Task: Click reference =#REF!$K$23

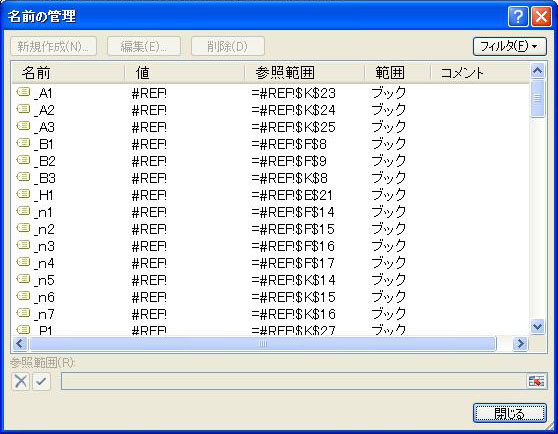Action: point(293,93)
